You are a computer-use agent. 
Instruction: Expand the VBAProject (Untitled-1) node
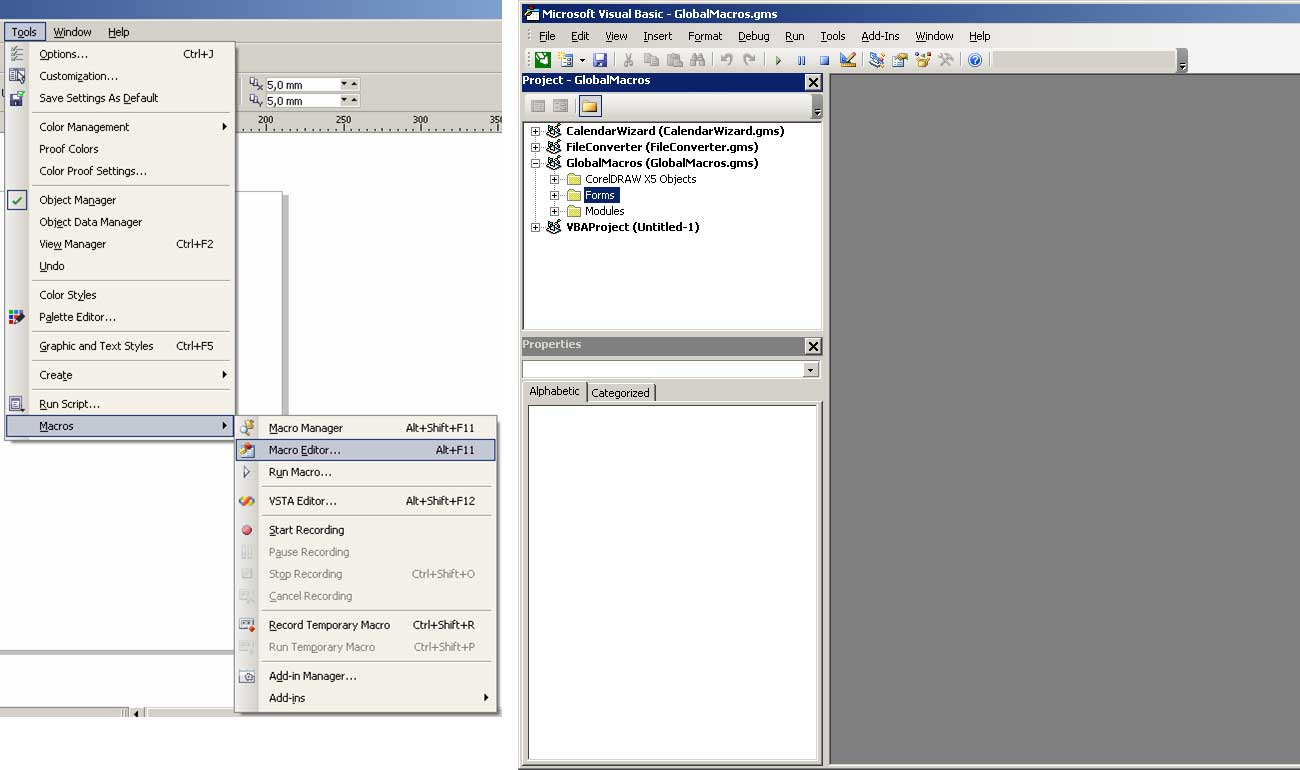tap(536, 227)
